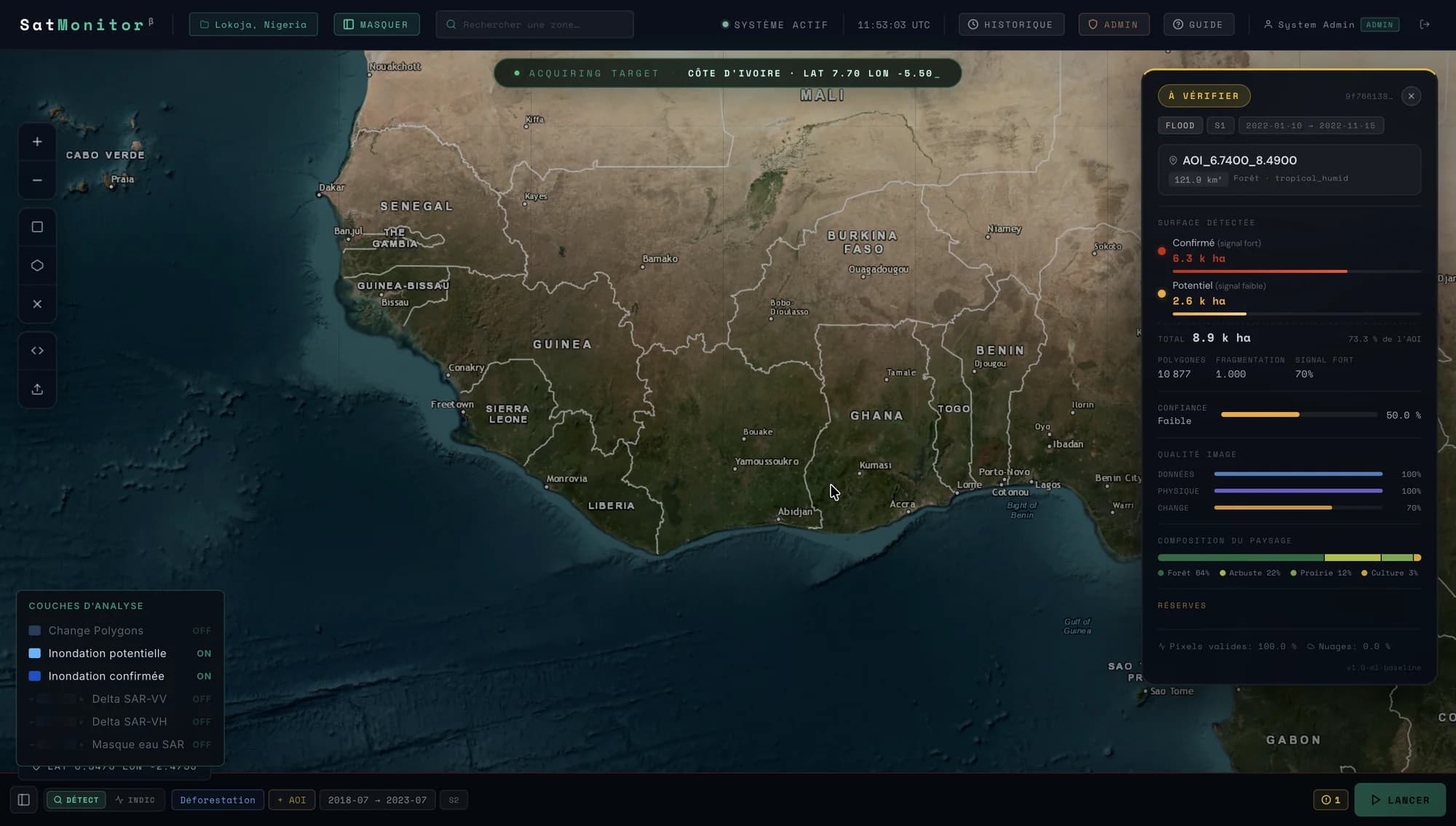Toggle Change Polygons layer
The height and width of the screenshot is (826, 1456).
120,631
